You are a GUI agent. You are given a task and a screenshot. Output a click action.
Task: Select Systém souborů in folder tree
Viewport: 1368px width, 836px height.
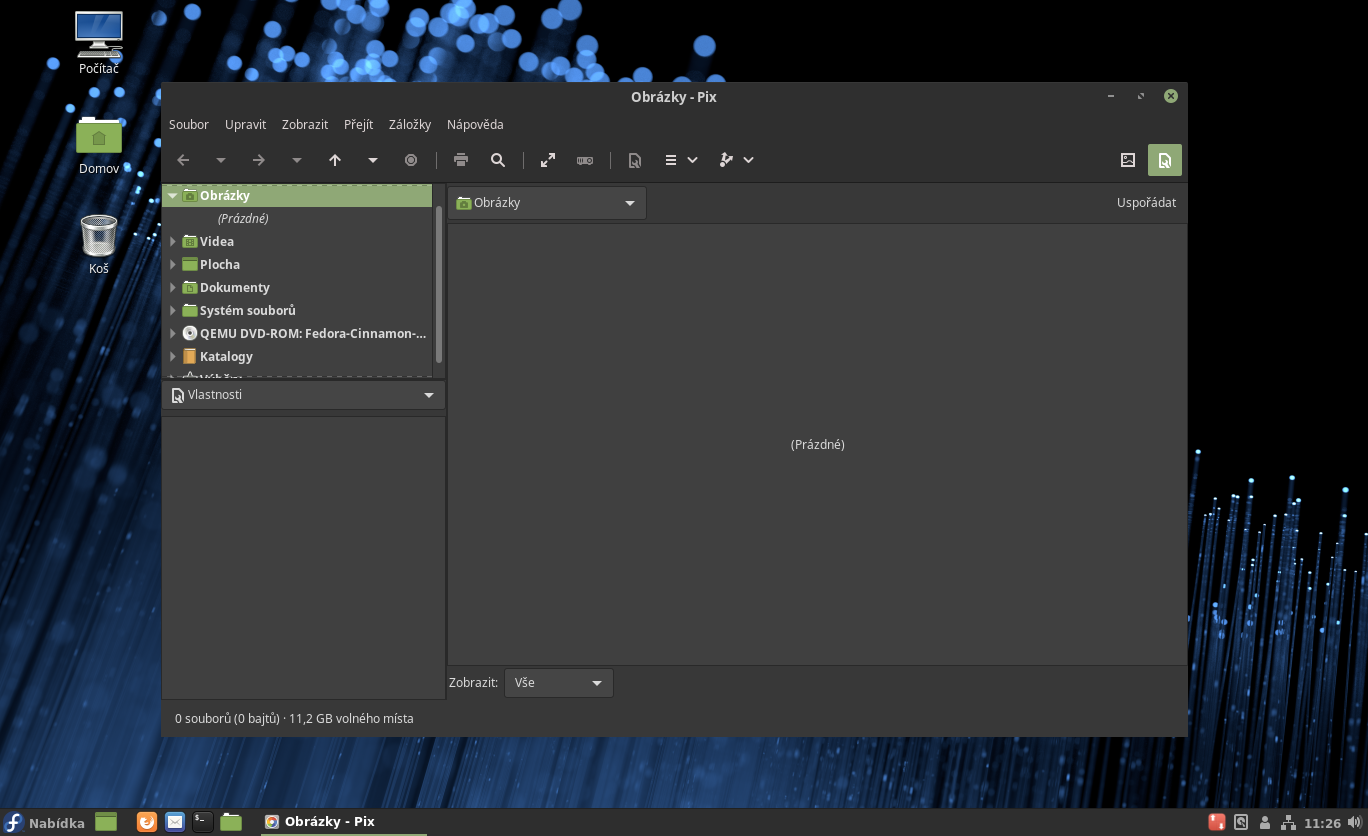(x=247, y=311)
